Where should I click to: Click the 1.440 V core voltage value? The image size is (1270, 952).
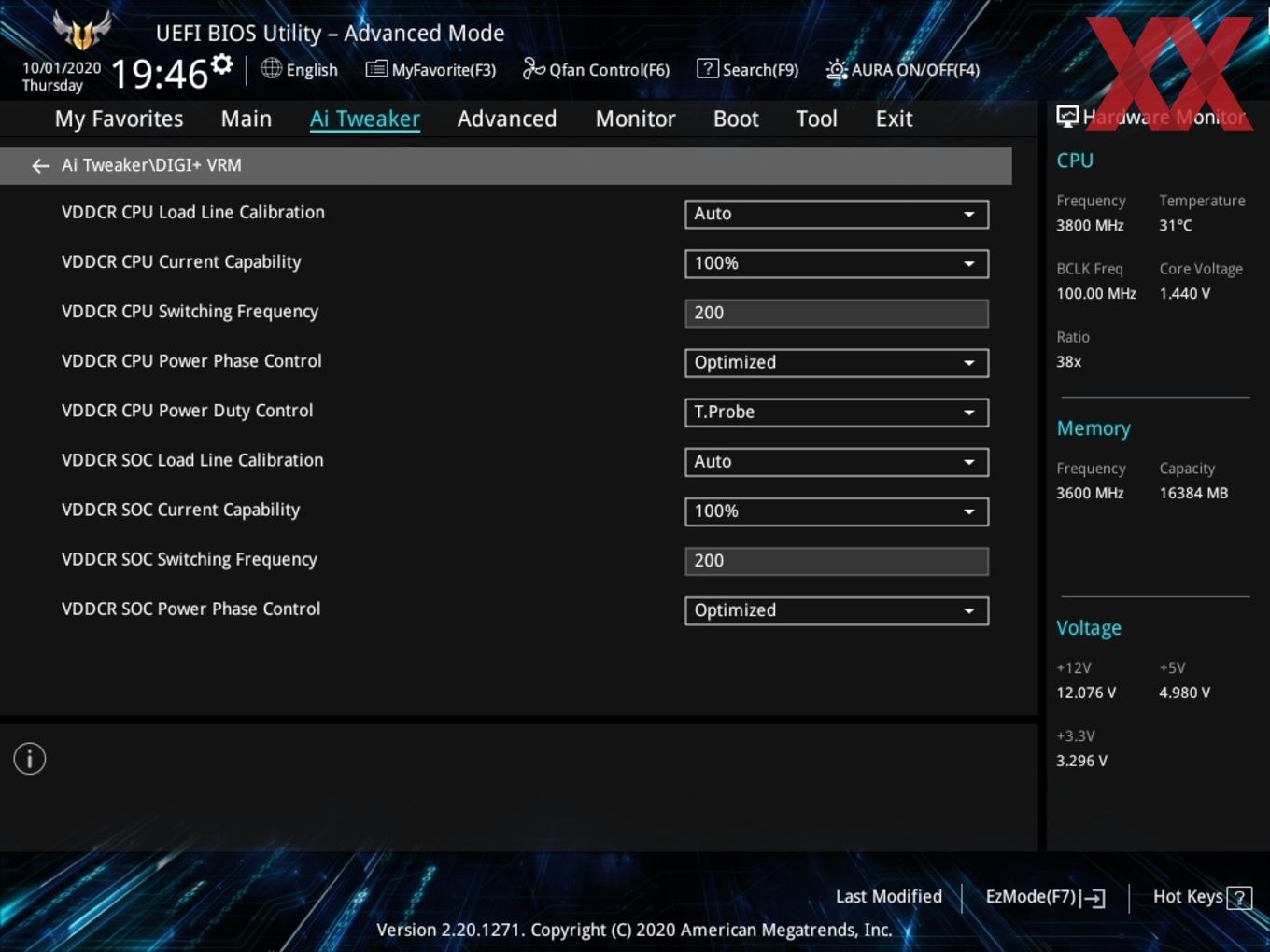pos(1184,293)
